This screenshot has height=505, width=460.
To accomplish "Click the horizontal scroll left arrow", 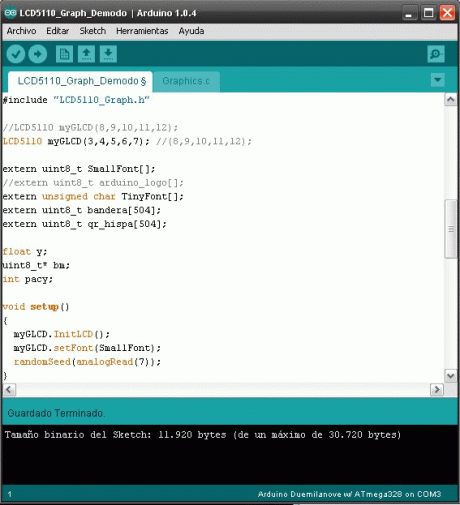I will tap(9, 389).
